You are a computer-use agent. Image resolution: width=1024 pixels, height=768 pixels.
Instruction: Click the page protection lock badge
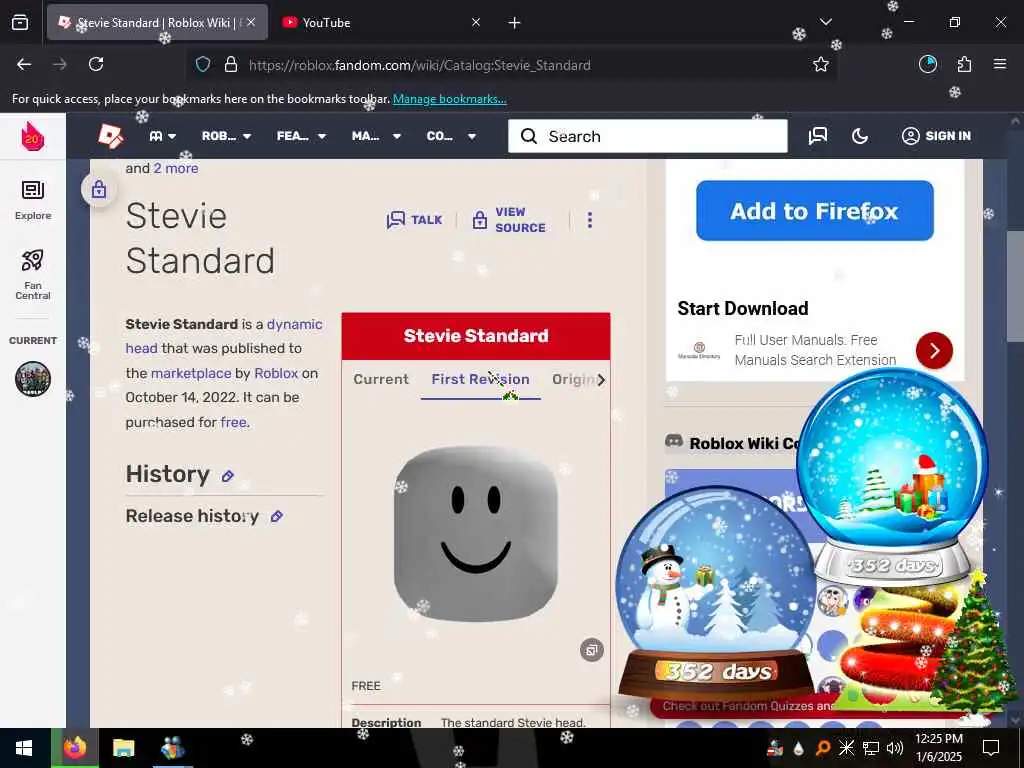pyautogui.click(x=99, y=189)
